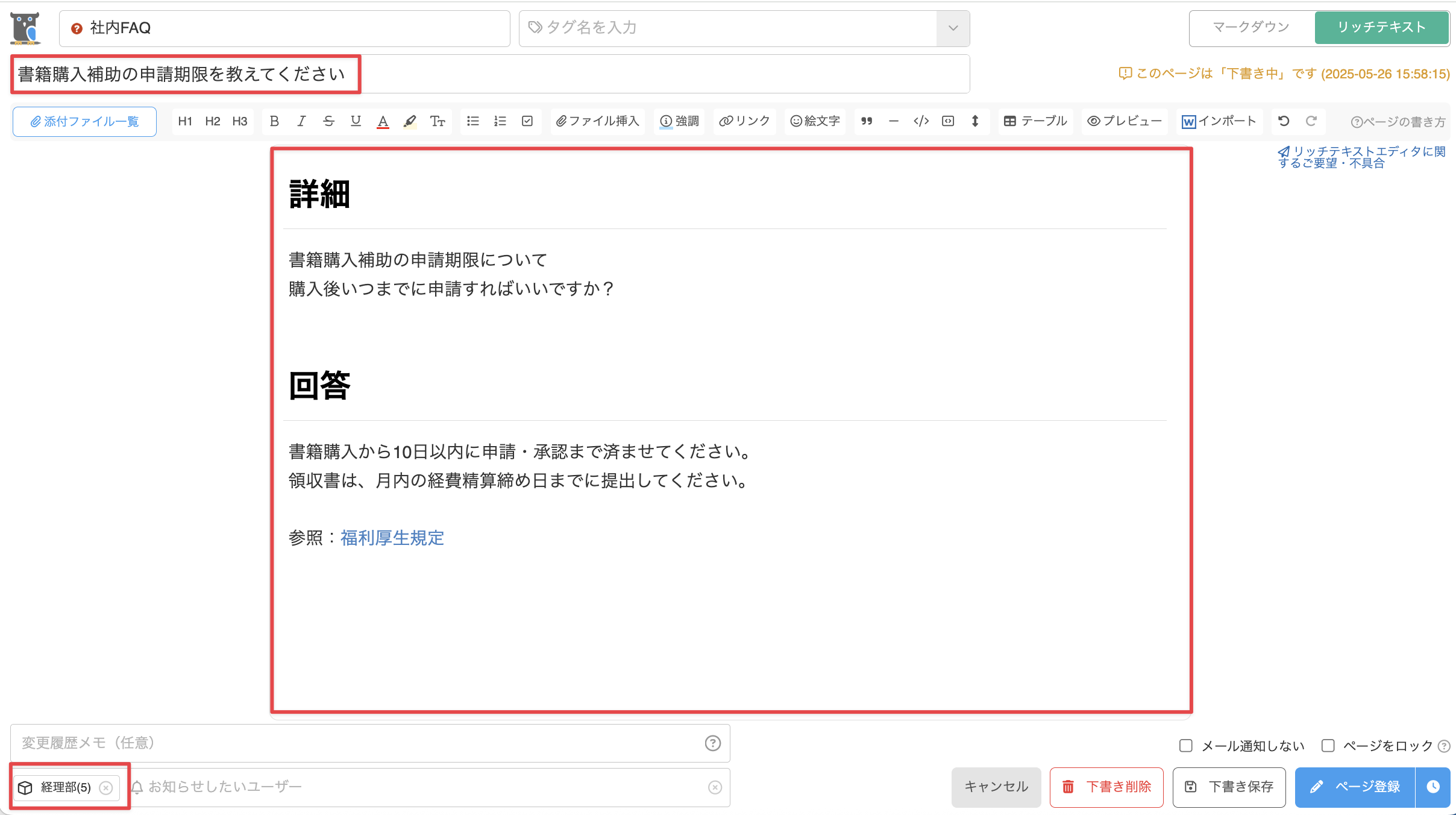Image resolution: width=1456 pixels, height=815 pixels.
Task: Open ファイル挿入 to attach a file
Action: (x=597, y=121)
